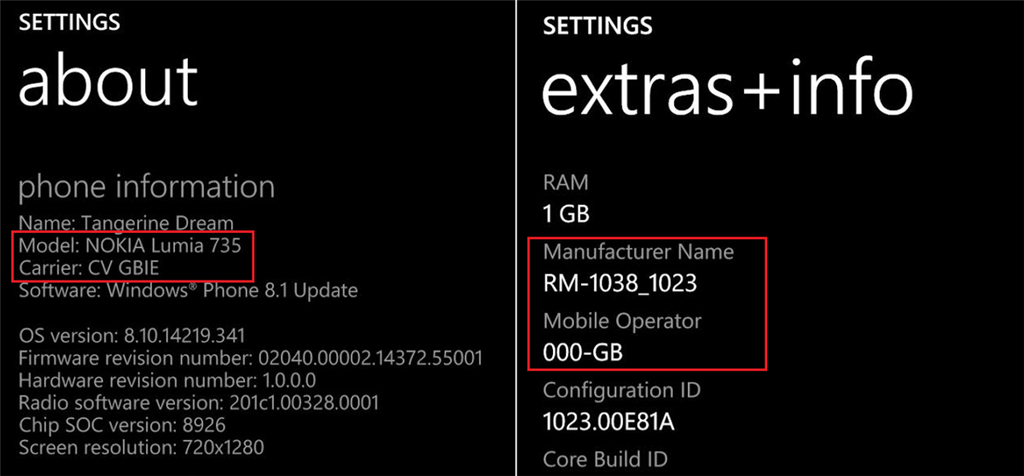Screen dimensions: 1024x476
Task: Click 'Screen resolution: 720x1280' line
Action: 141,447
